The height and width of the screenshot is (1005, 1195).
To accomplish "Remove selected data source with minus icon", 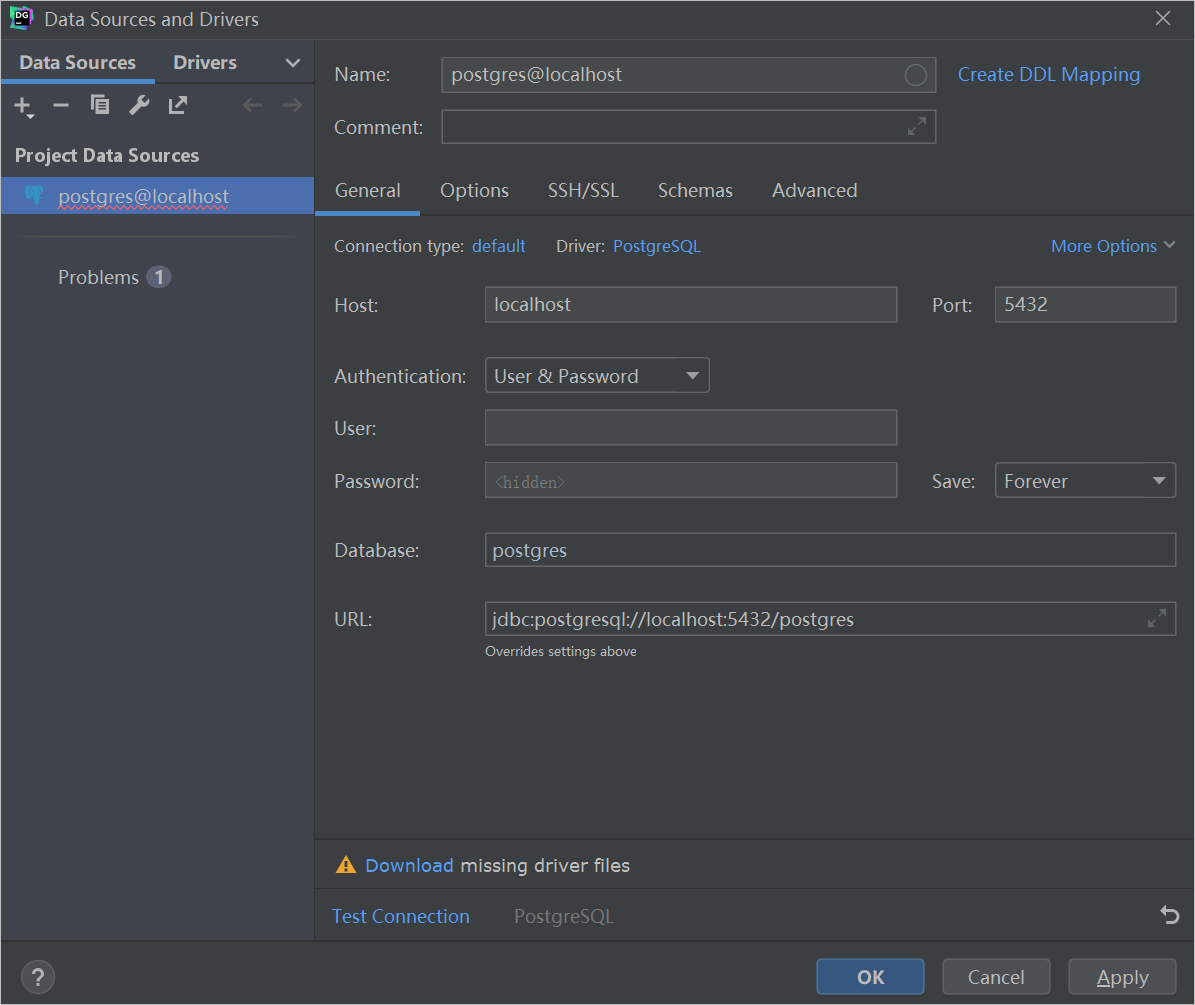I will point(61,105).
